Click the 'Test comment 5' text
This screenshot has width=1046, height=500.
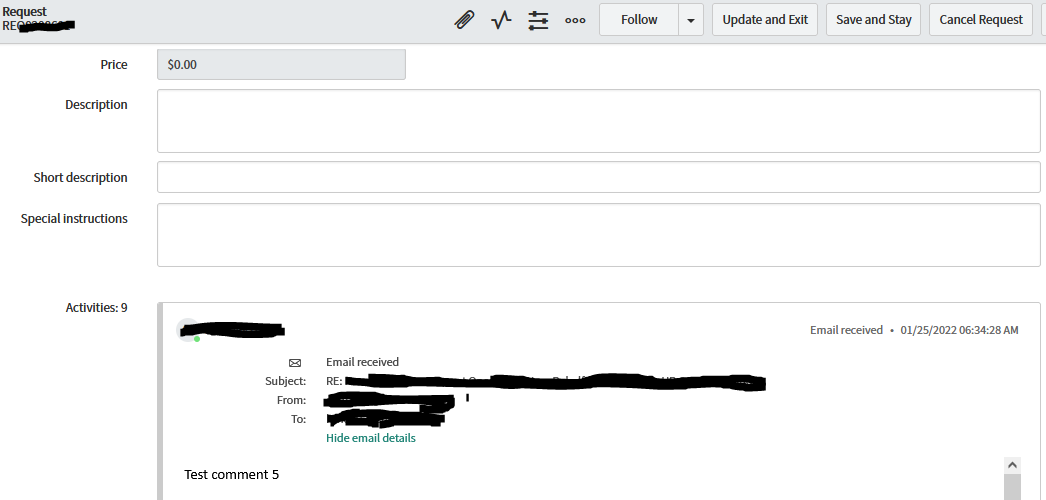[x=231, y=475]
